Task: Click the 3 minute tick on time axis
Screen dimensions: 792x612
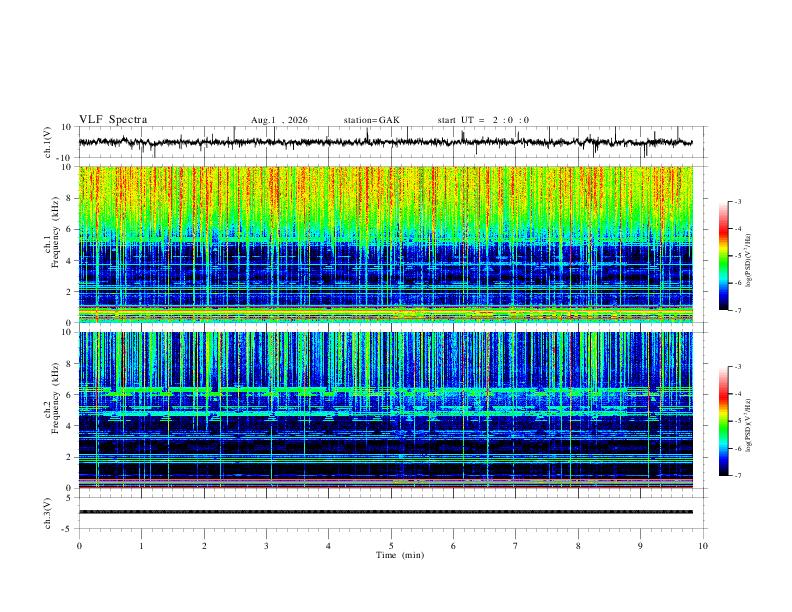Action: tap(266, 546)
